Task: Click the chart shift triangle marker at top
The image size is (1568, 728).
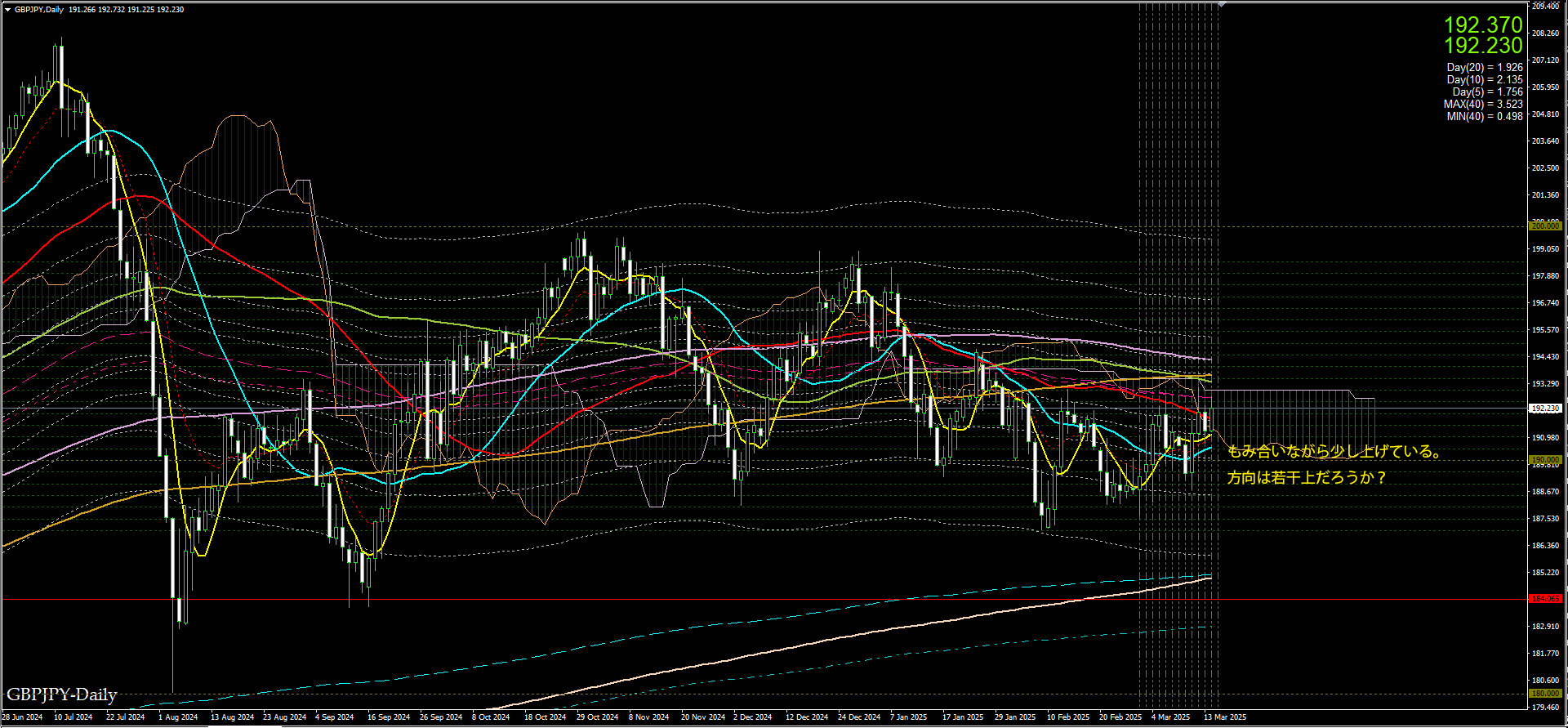Action: pyautogui.click(x=1222, y=5)
